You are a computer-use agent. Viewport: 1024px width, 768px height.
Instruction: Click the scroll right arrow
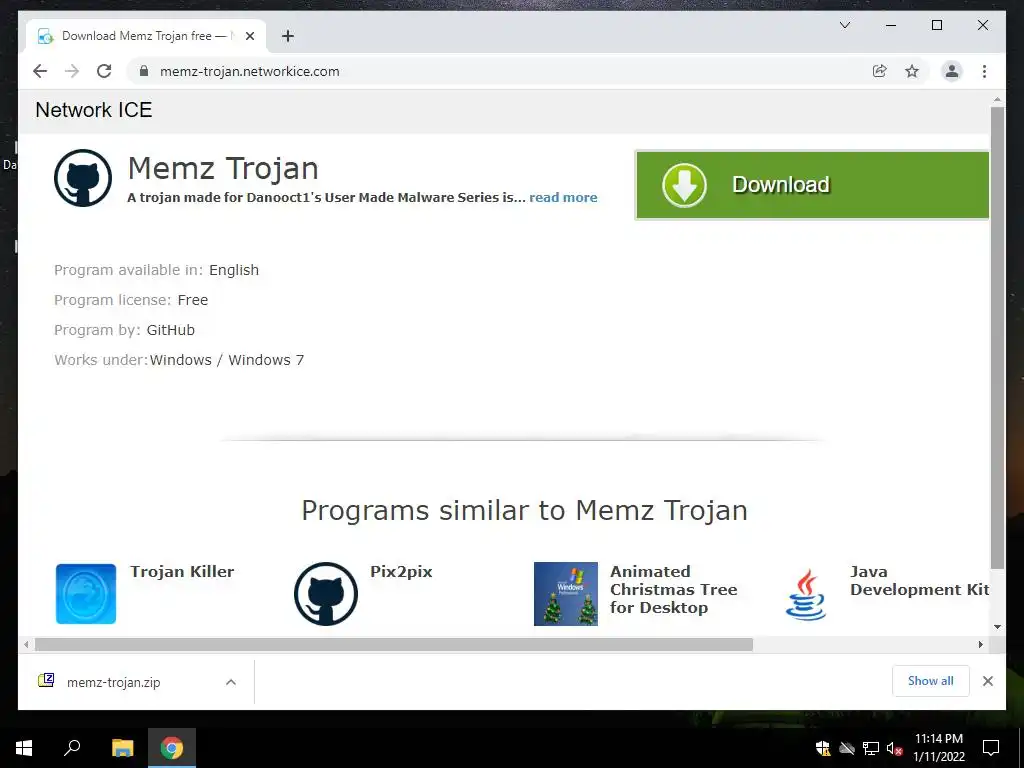pos(980,645)
